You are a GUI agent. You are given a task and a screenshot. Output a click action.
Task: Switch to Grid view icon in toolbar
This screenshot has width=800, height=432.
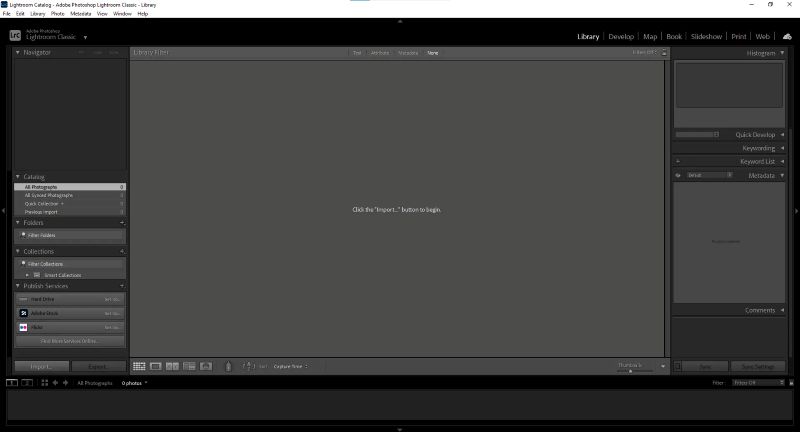(139, 367)
